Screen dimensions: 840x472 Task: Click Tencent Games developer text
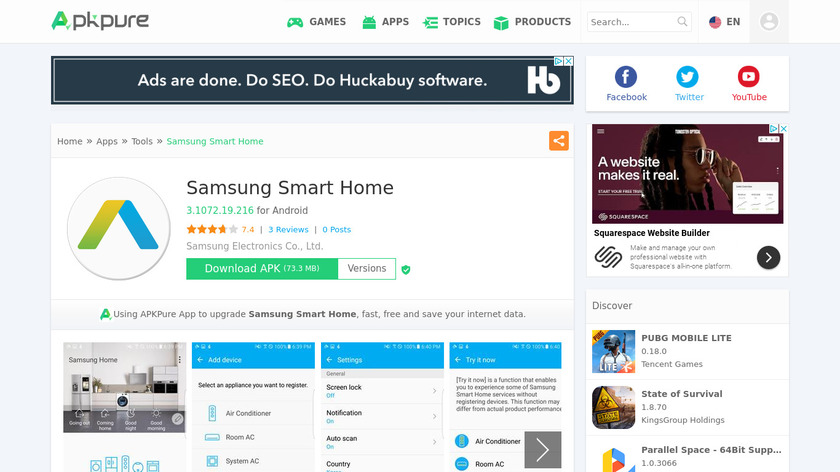point(672,364)
